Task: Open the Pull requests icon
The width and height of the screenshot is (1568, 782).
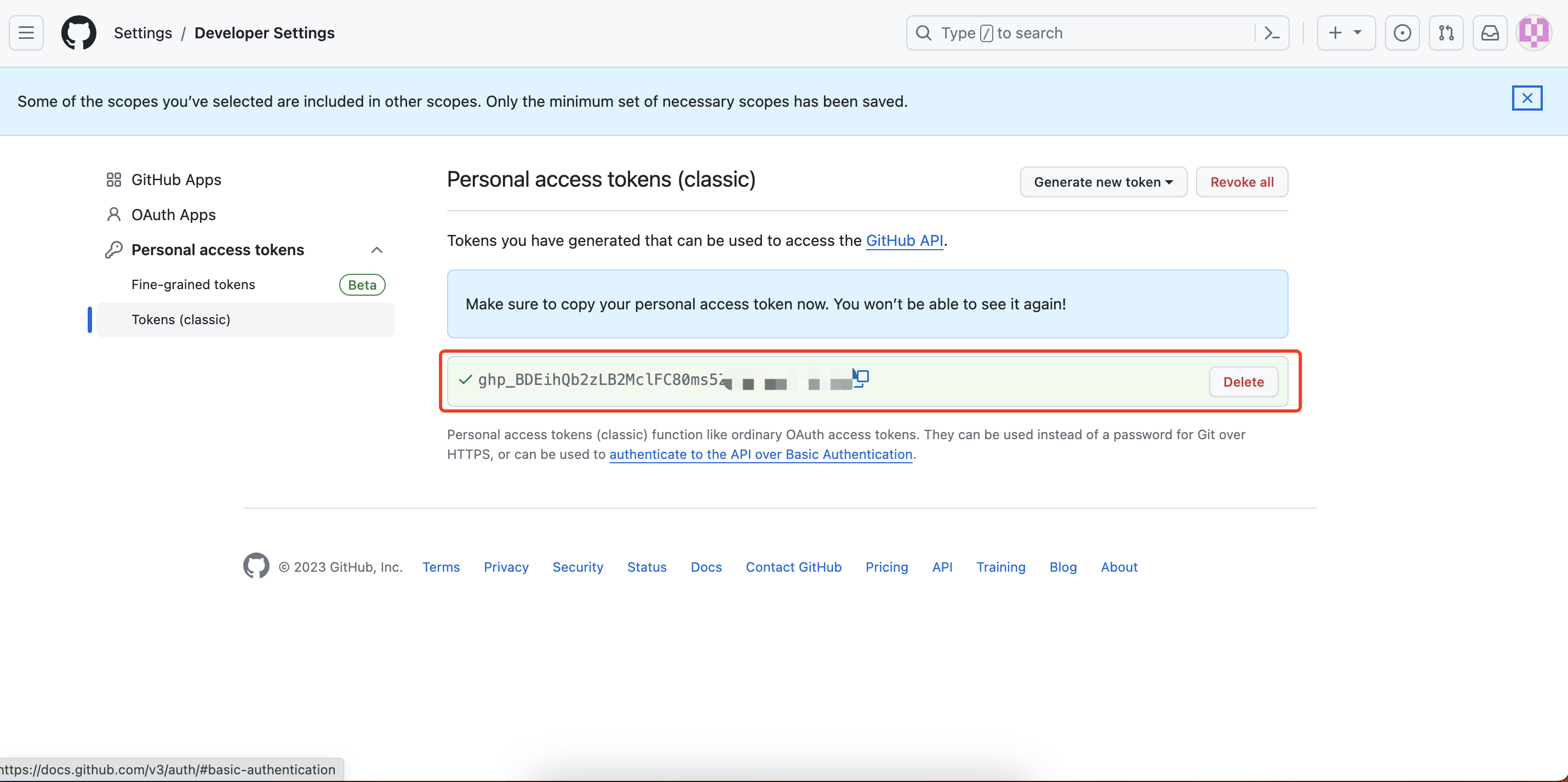Action: click(1446, 33)
